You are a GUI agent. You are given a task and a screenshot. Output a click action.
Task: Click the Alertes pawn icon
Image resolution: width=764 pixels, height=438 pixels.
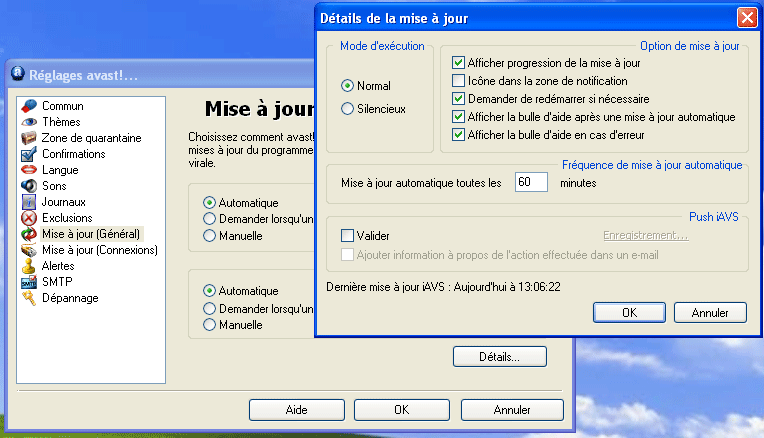tap(29, 266)
